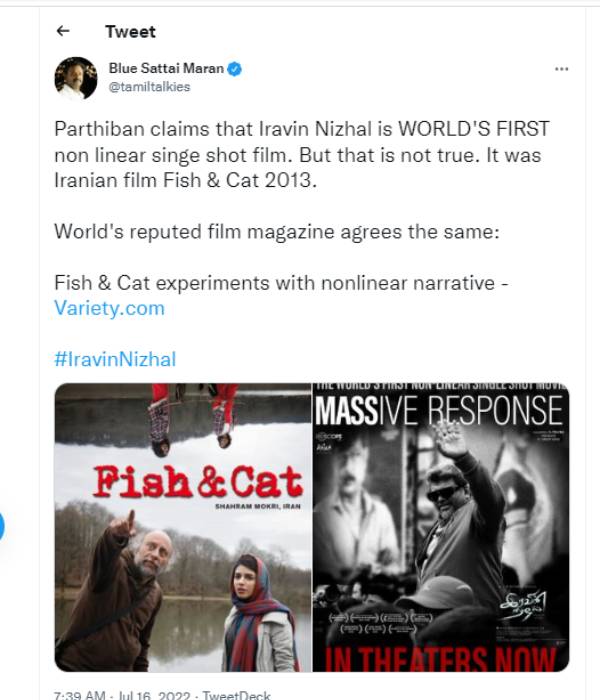Screen dimensions: 600x700
Task: Click the blue circle at left edge
Action: pos(3,525)
